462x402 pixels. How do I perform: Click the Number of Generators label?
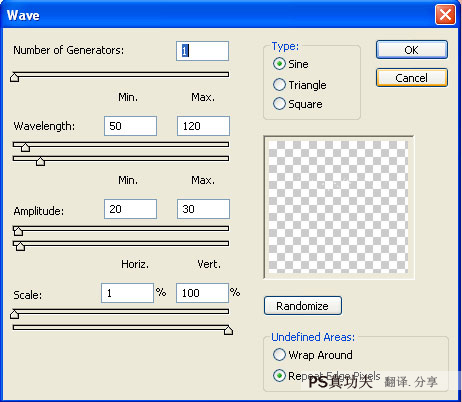[x=69, y=50]
